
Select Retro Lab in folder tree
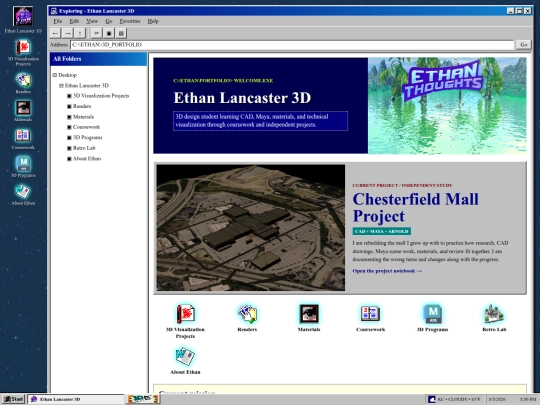[x=84, y=148]
